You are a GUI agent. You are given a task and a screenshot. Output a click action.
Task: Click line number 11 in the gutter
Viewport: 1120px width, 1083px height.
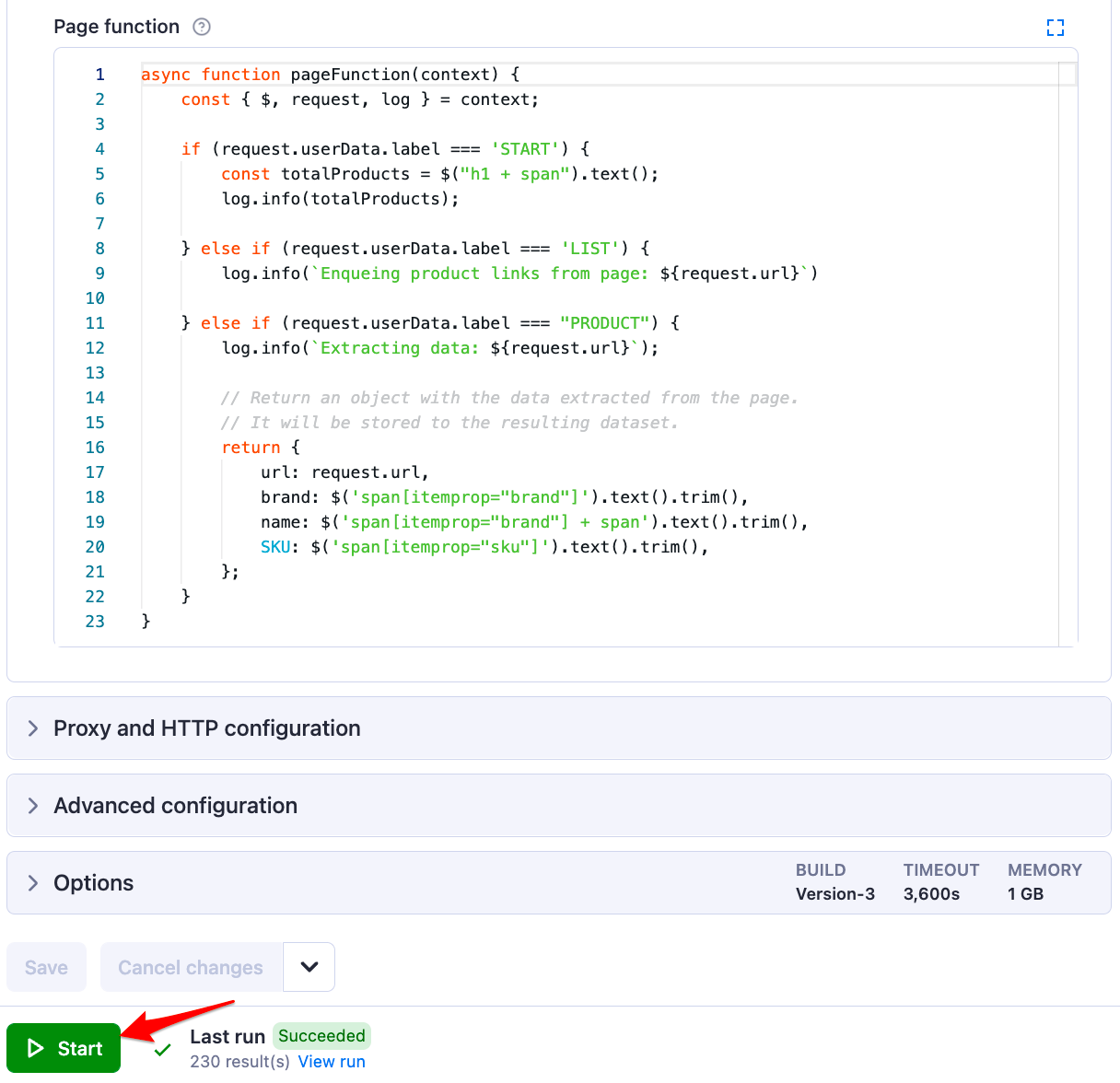[x=95, y=322]
